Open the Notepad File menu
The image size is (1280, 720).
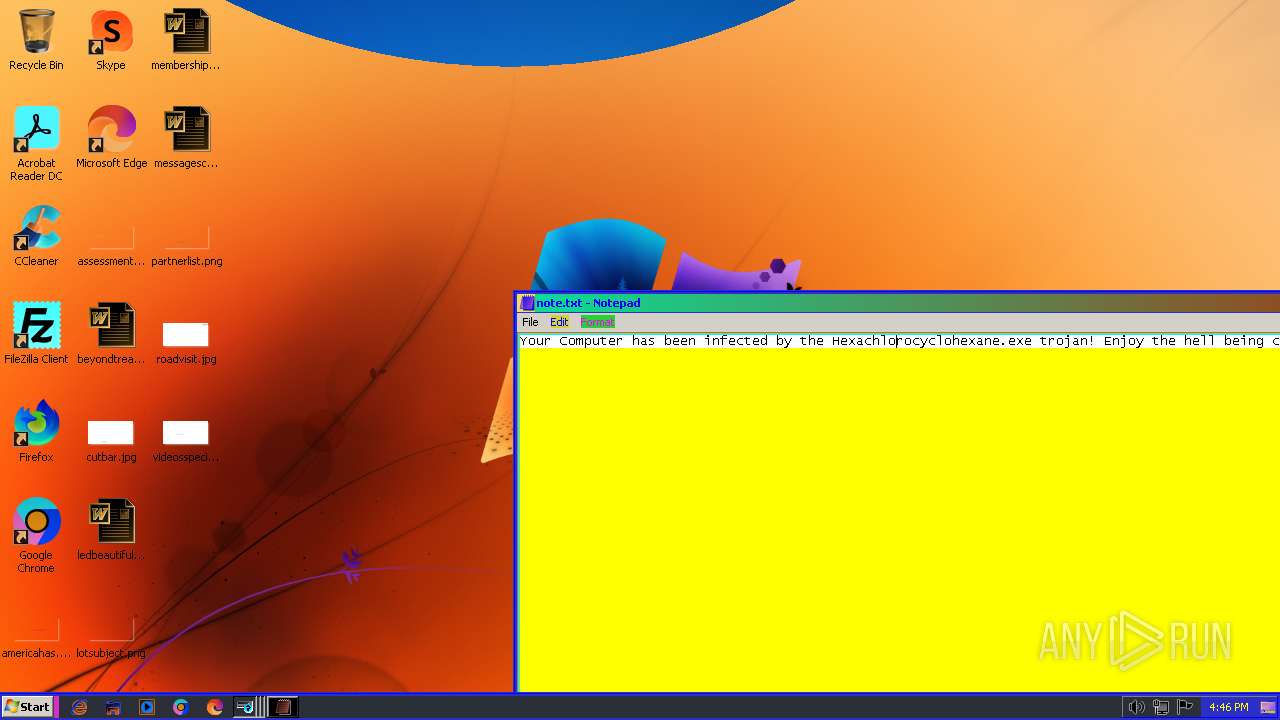(x=530, y=322)
